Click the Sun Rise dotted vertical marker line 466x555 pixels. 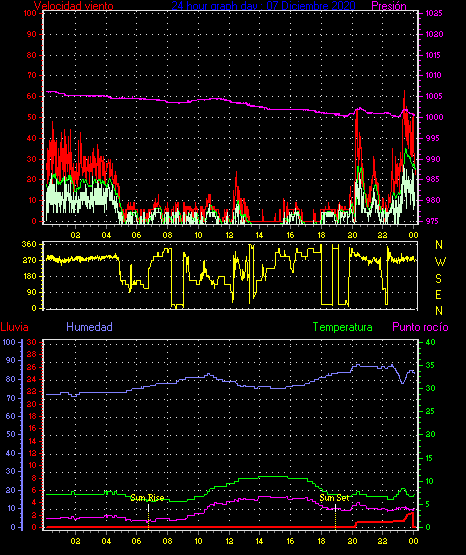click(x=149, y=517)
